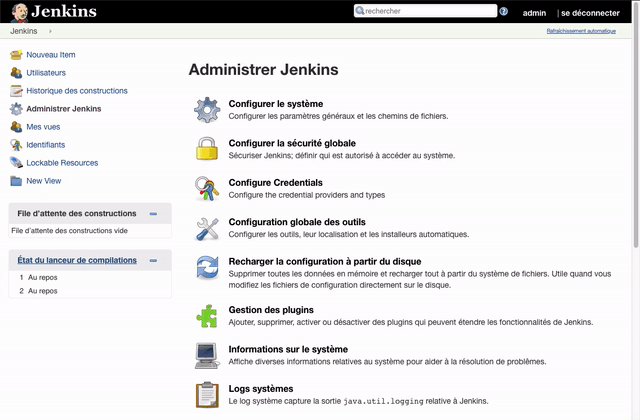Click the New View folder icon

(16, 180)
